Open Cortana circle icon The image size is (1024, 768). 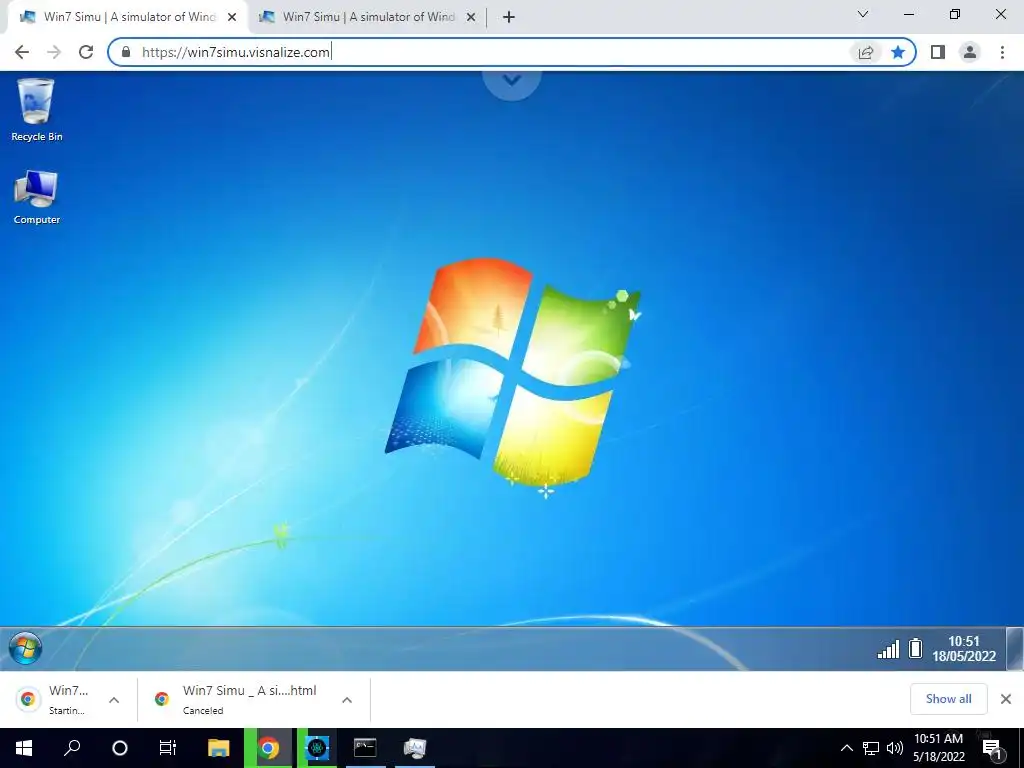[120, 748]
